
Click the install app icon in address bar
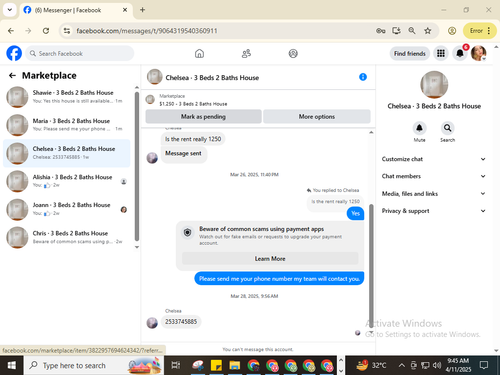tap(396, 31)
